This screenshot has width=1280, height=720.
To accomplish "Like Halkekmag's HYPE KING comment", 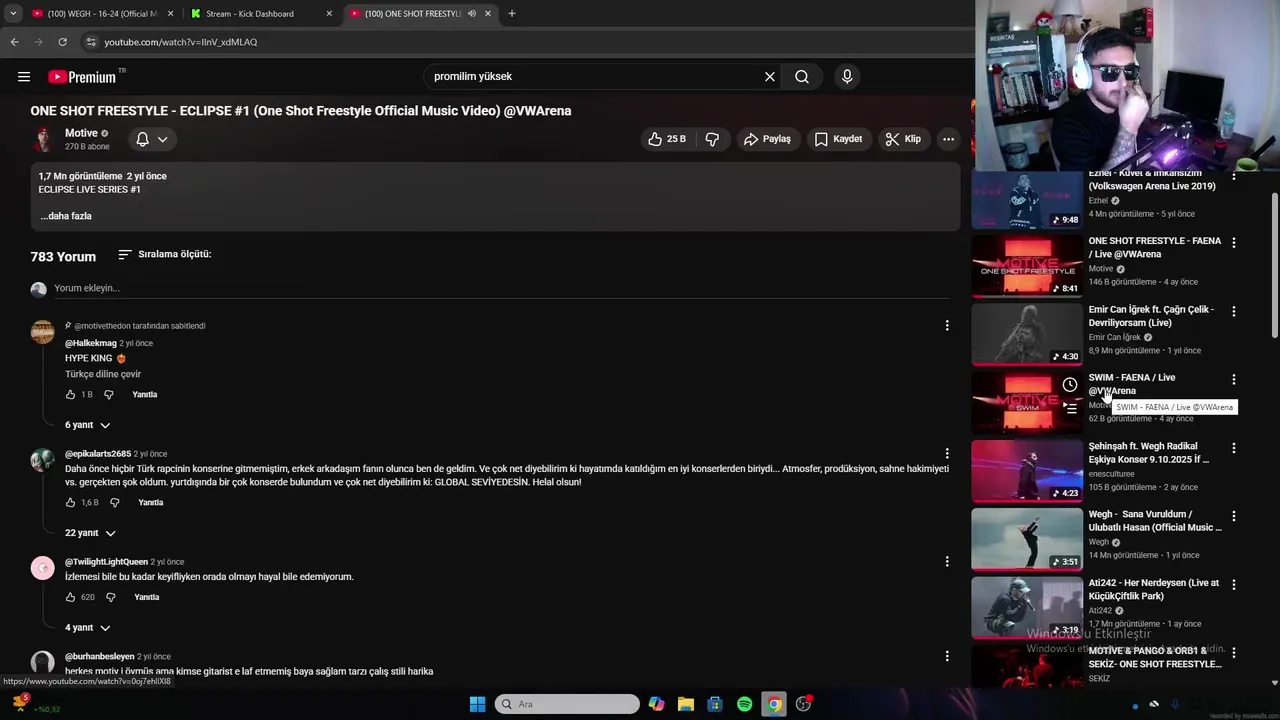I will (x=70, y=395).
